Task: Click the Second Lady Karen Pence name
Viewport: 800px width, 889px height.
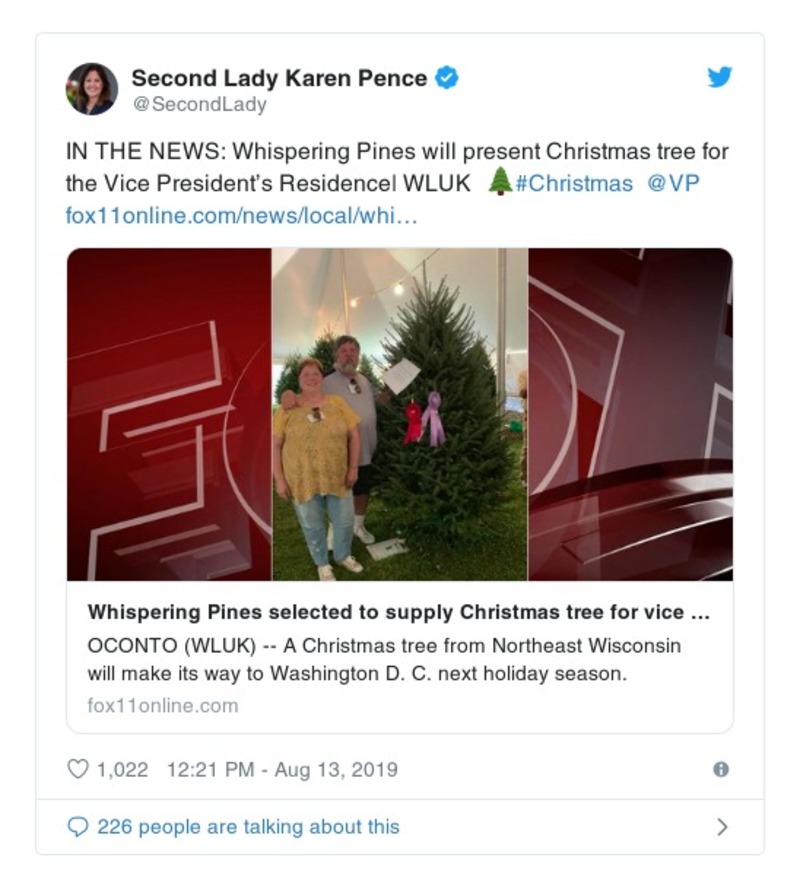Action: (x=279, y=78)
